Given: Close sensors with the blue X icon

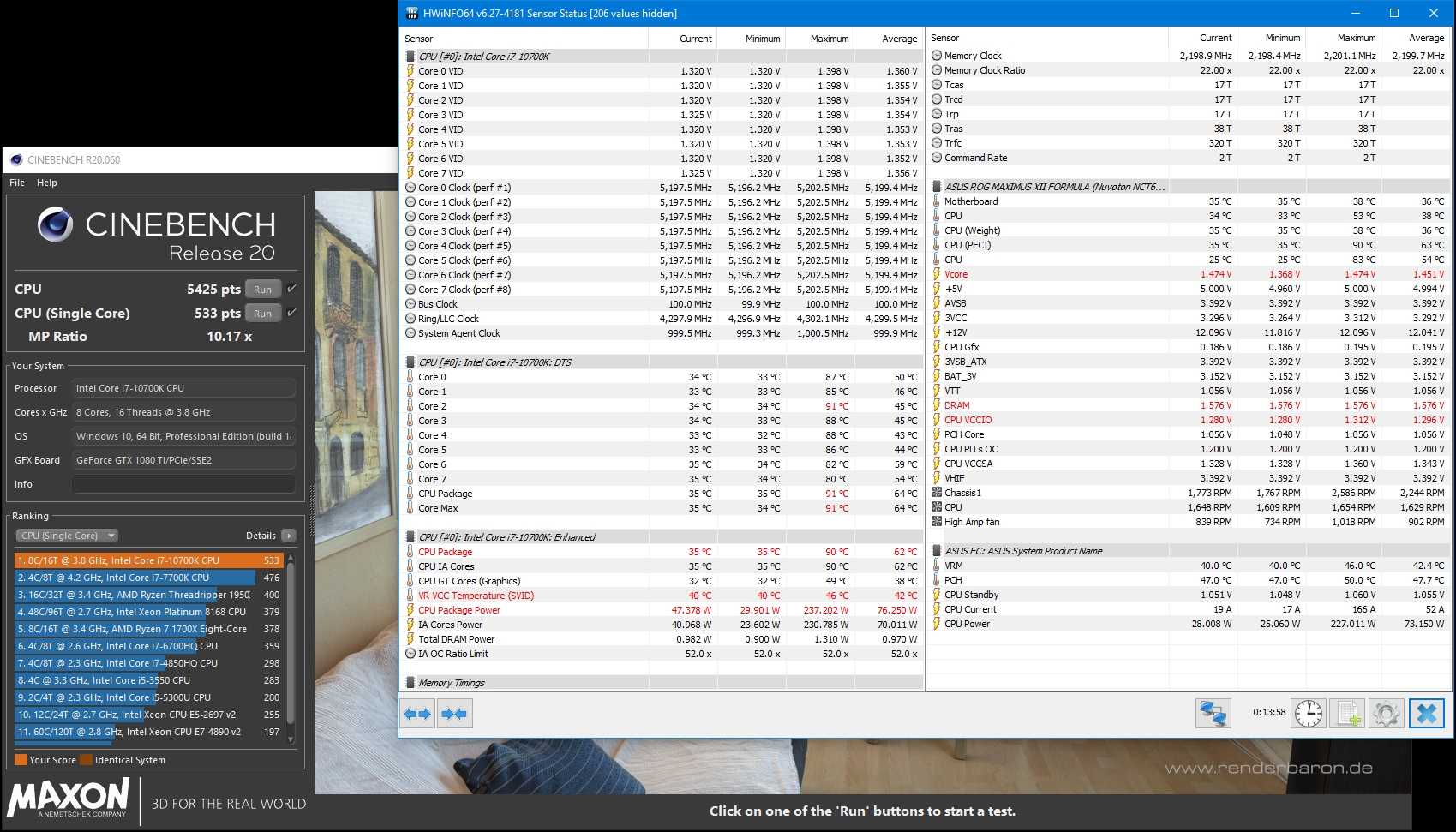Looking at the screenshot, I should click(1426, 713).
